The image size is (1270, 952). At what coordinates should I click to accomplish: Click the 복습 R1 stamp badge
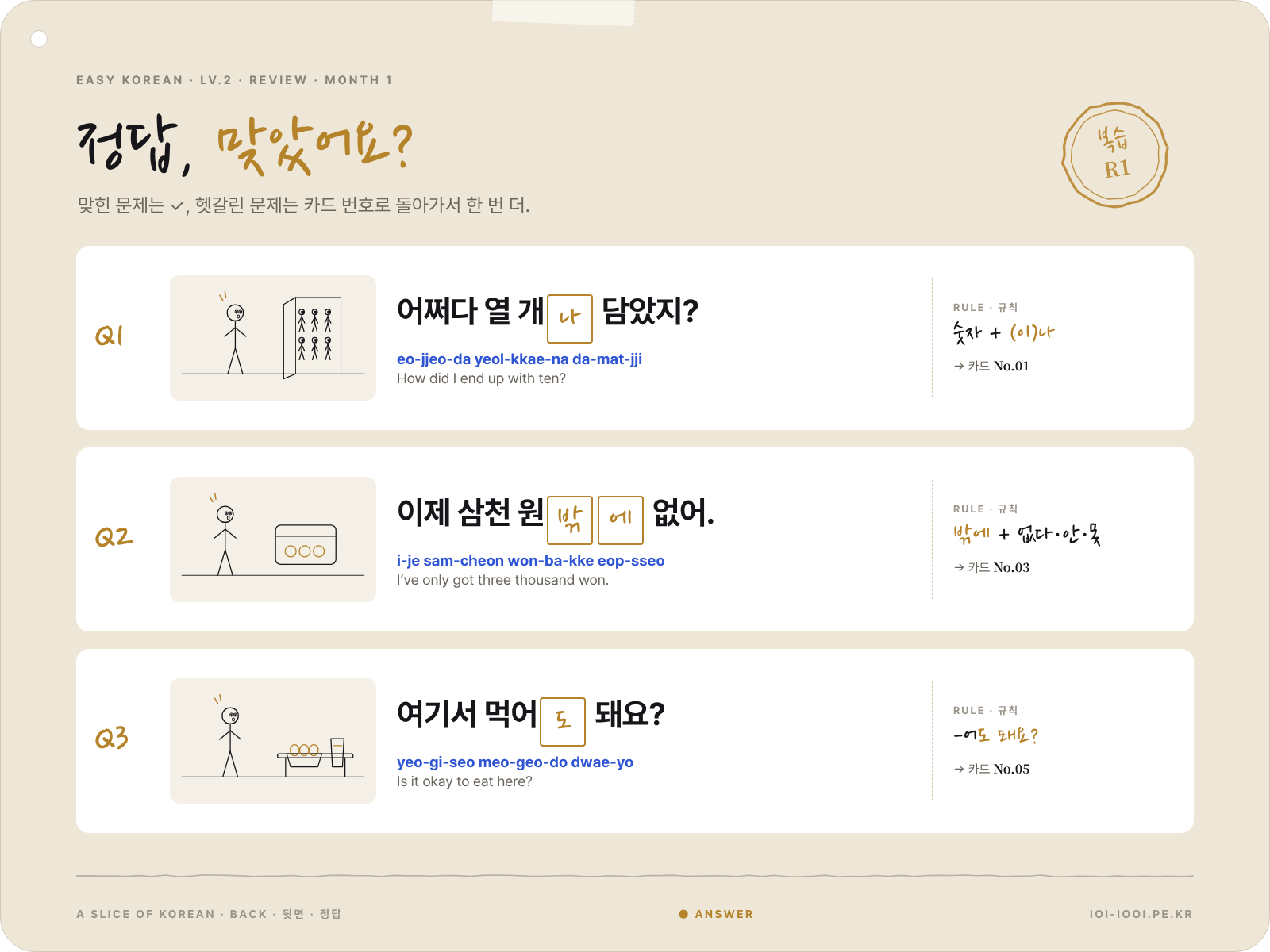pos(1115,155)
